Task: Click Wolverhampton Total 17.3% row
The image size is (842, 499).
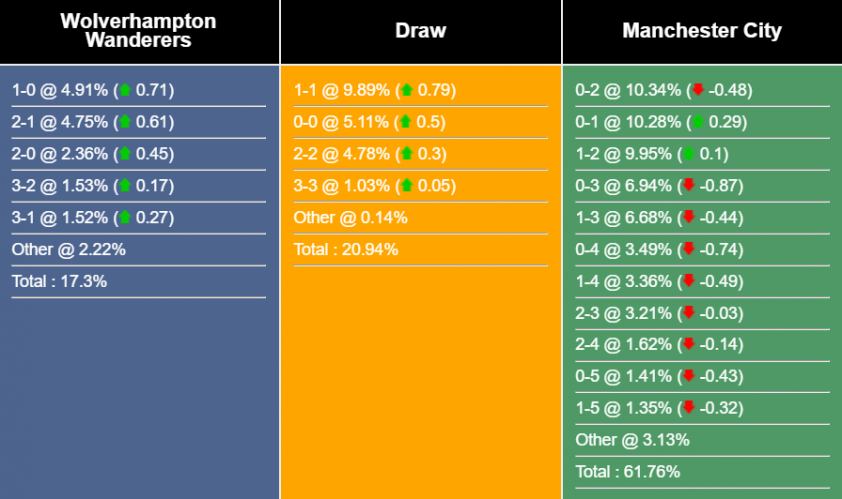Action: click(x=60, y=281)
